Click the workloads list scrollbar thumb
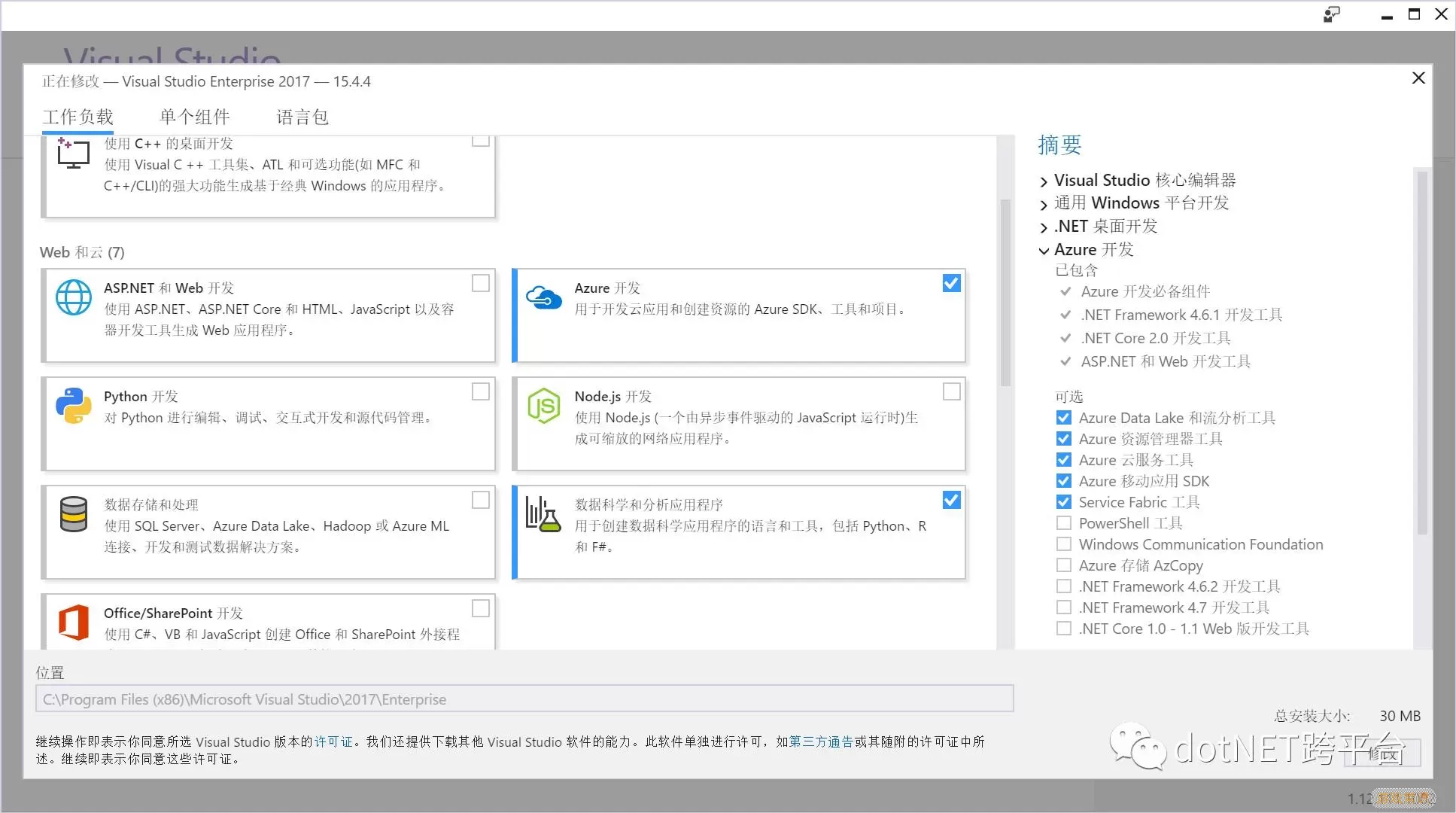Image resolution: width=1456 pixels, height=813 pixels. point(1005,292)
